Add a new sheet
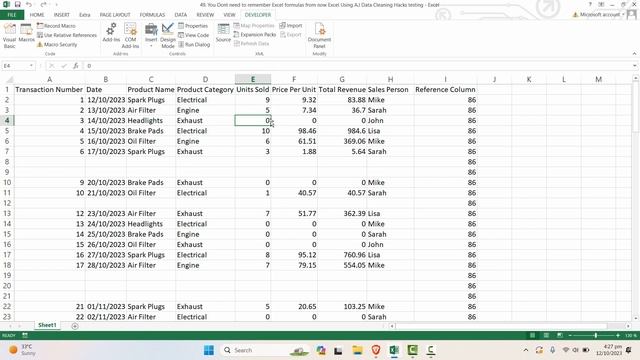The height and width of the screenshot is (360, 640). click(x=75, y=326)
